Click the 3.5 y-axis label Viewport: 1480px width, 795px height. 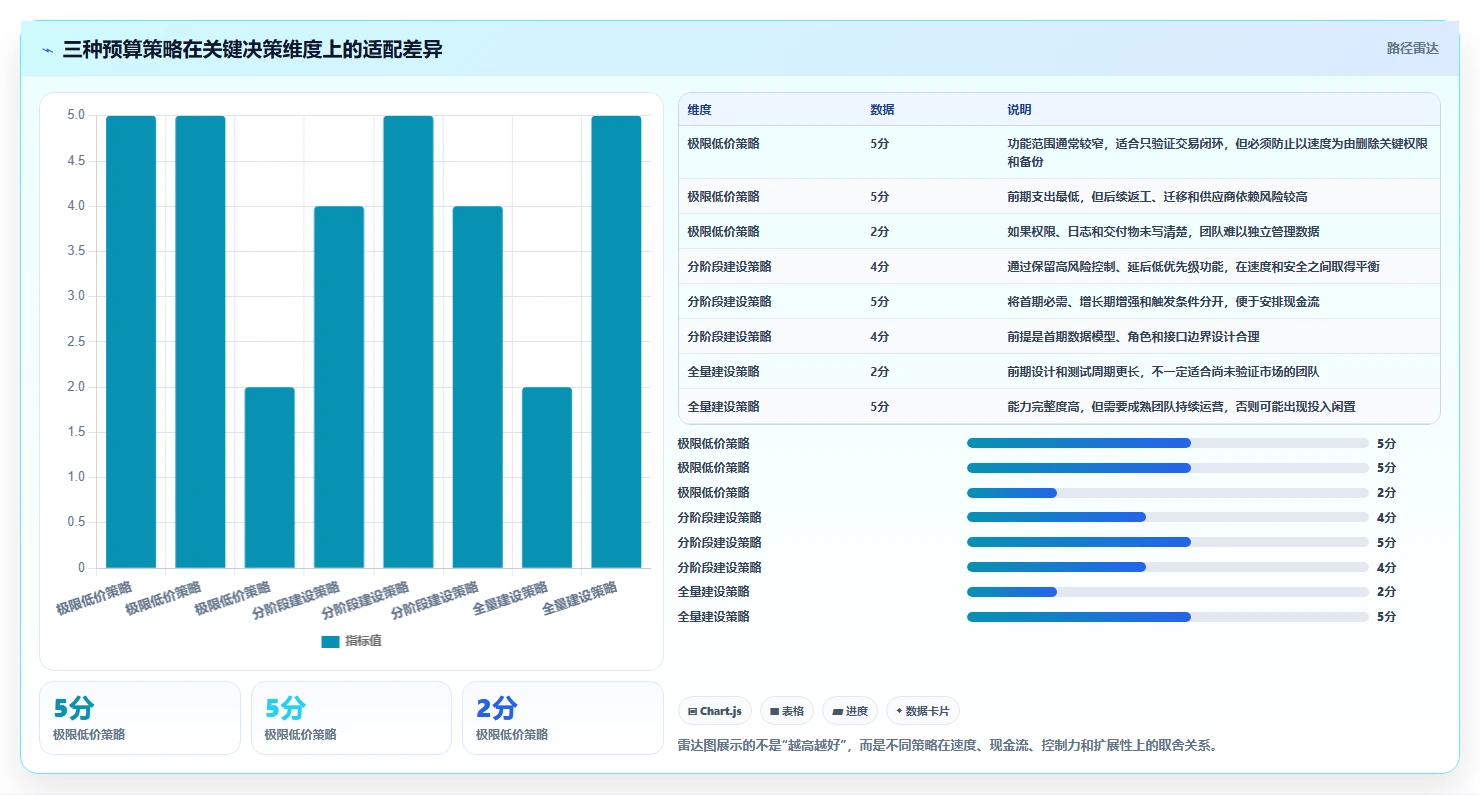click(x=76, y=251)
